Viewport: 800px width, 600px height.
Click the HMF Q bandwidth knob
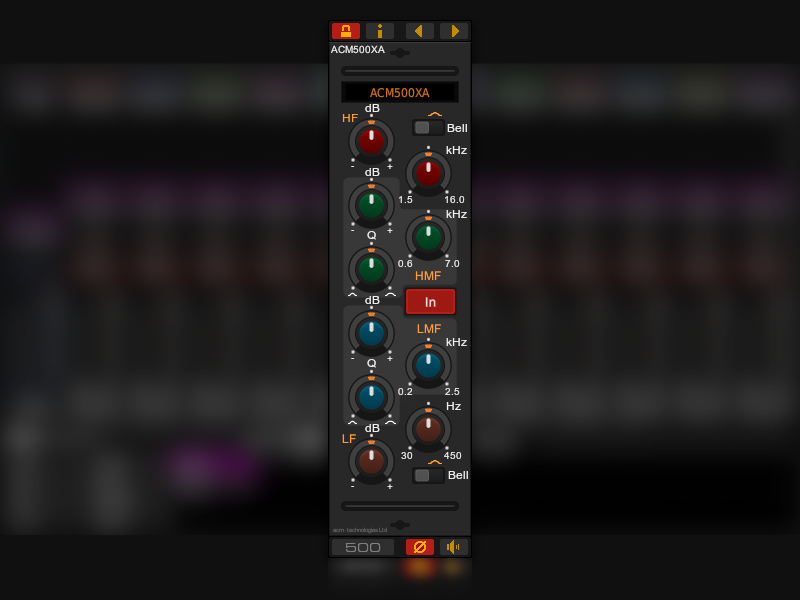[371, 269]
